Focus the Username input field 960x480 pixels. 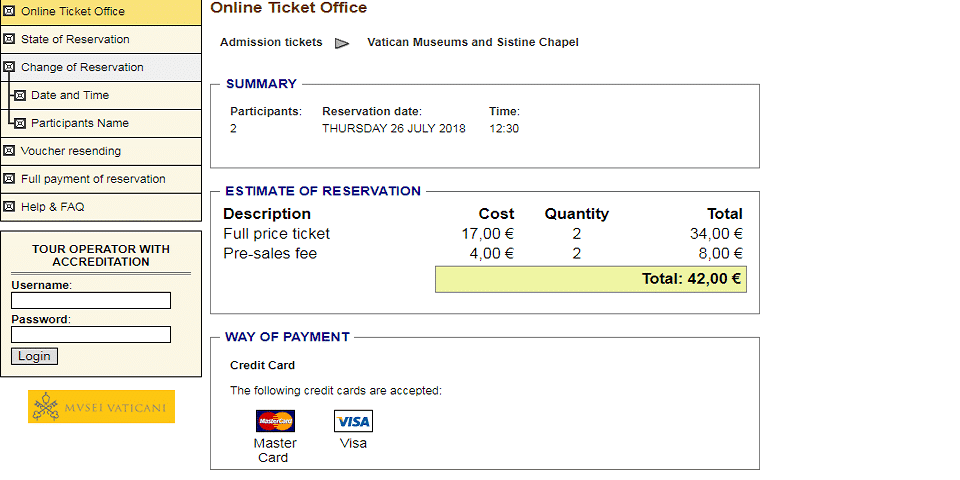pyautogui.click(x=91, y=301)
